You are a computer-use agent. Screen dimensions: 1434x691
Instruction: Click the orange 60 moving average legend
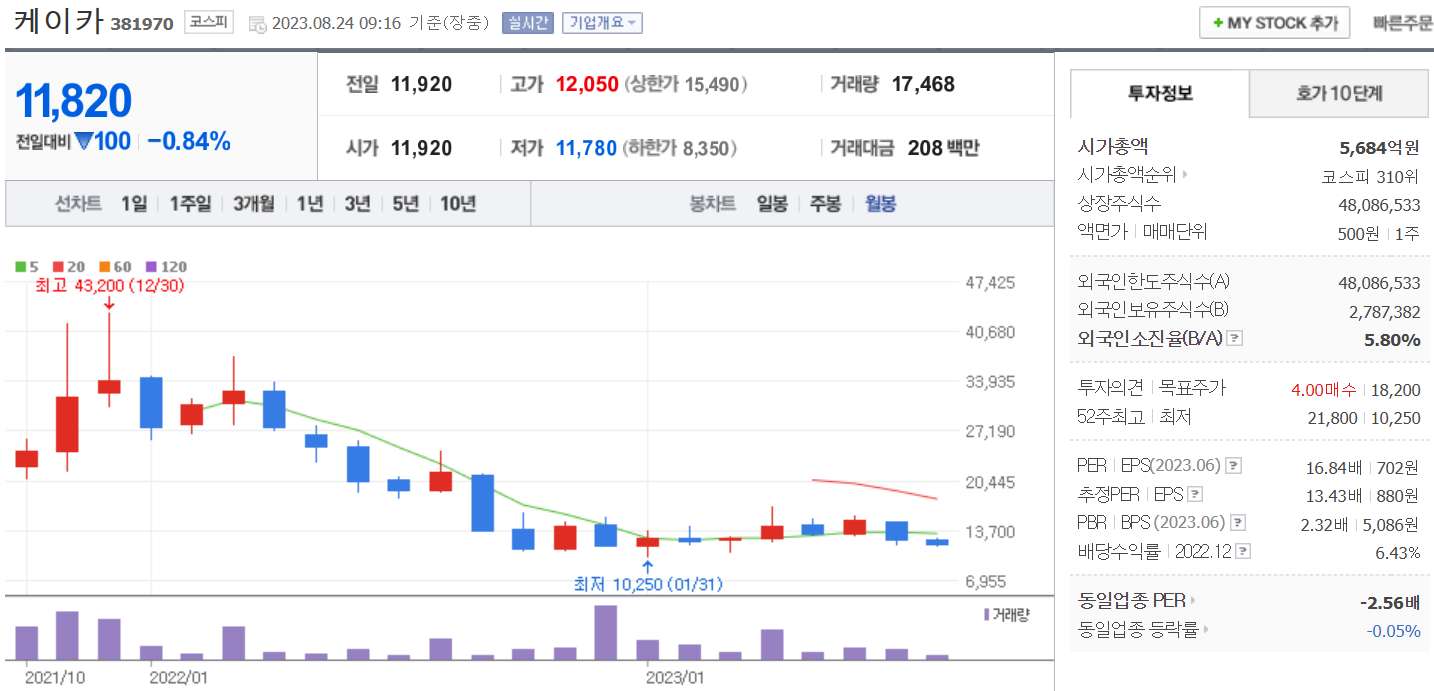115,267
